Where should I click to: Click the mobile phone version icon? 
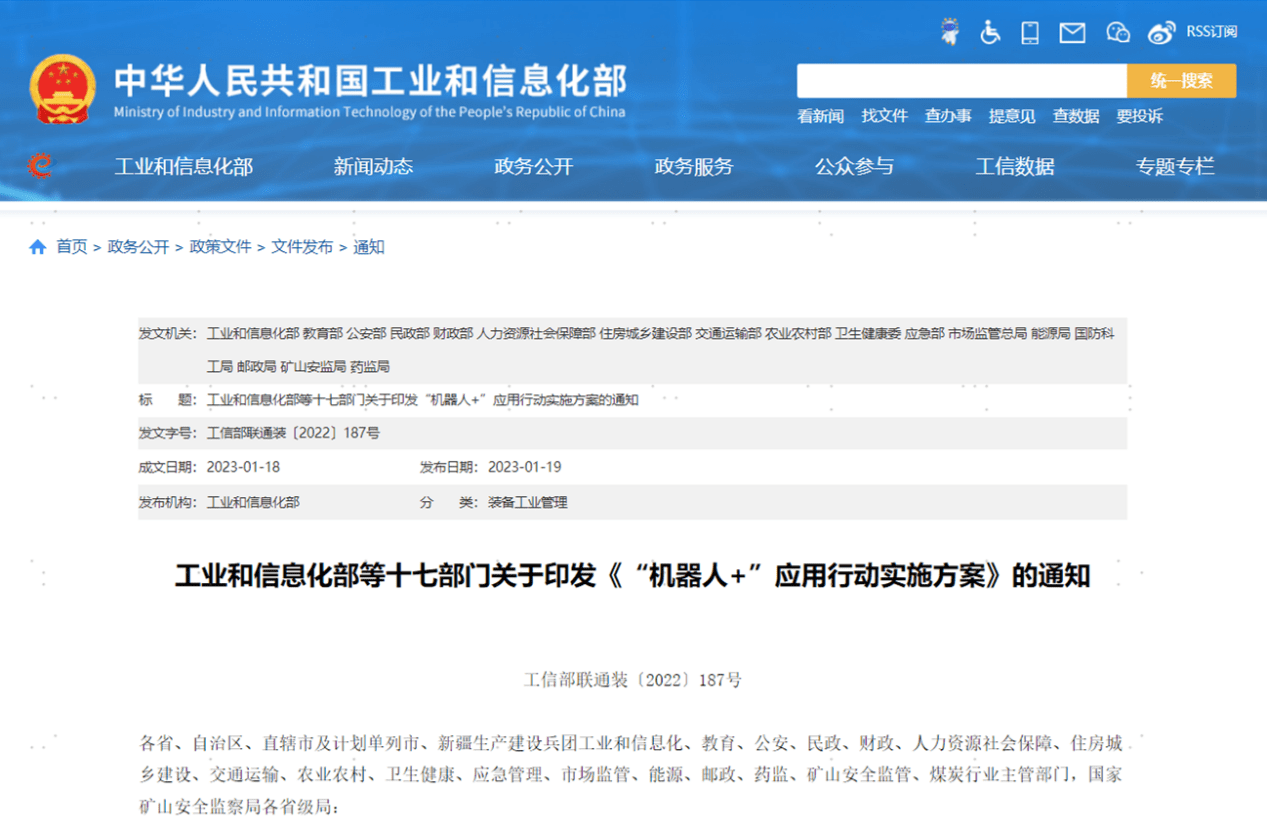pos(1030,32)
